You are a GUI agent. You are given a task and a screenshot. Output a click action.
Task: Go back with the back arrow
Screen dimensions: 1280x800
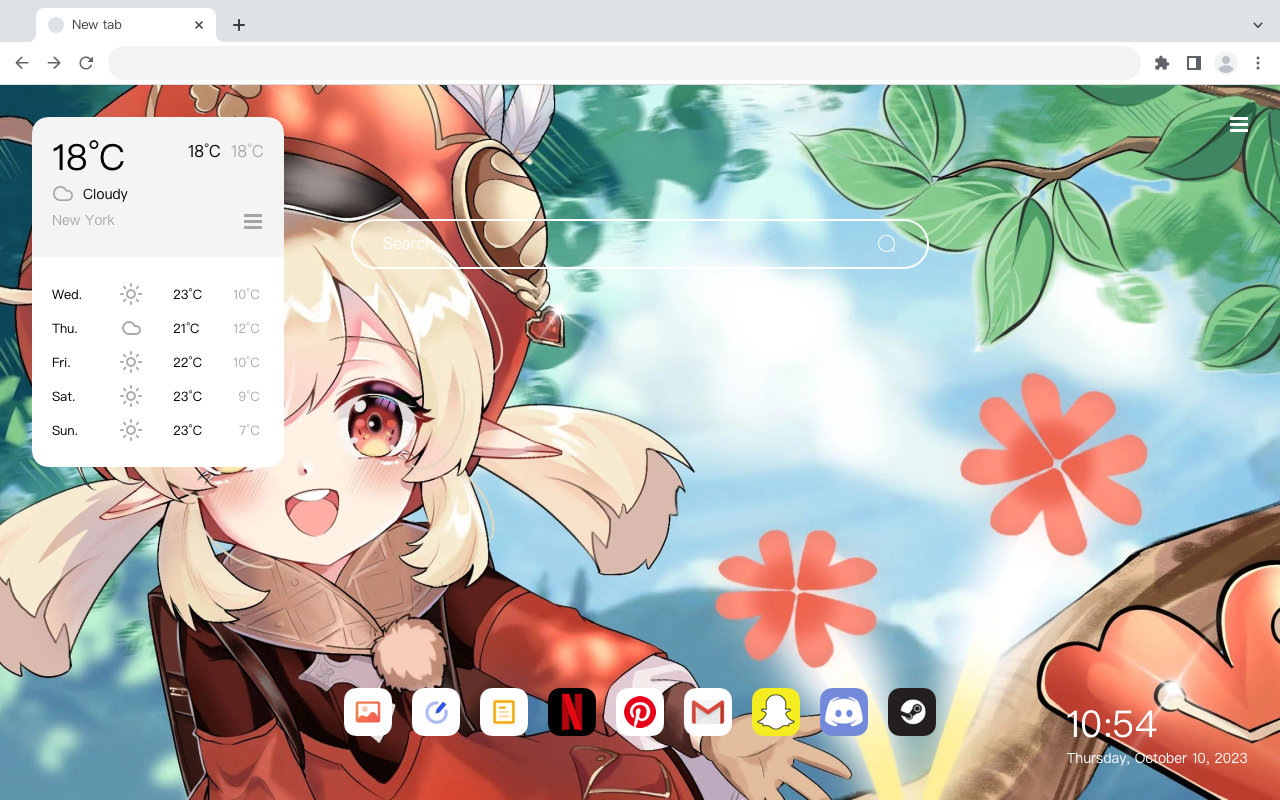(22, 63)
